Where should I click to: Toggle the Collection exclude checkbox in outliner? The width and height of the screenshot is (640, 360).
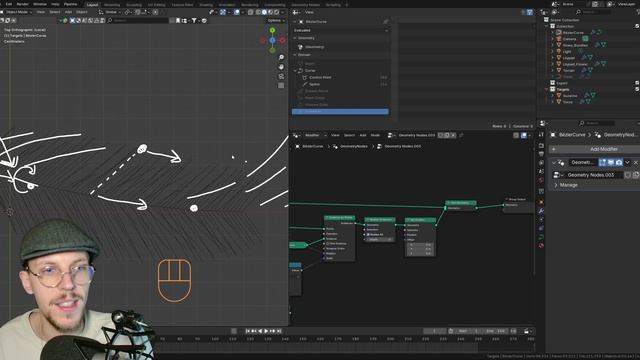(x=637, y=26)
